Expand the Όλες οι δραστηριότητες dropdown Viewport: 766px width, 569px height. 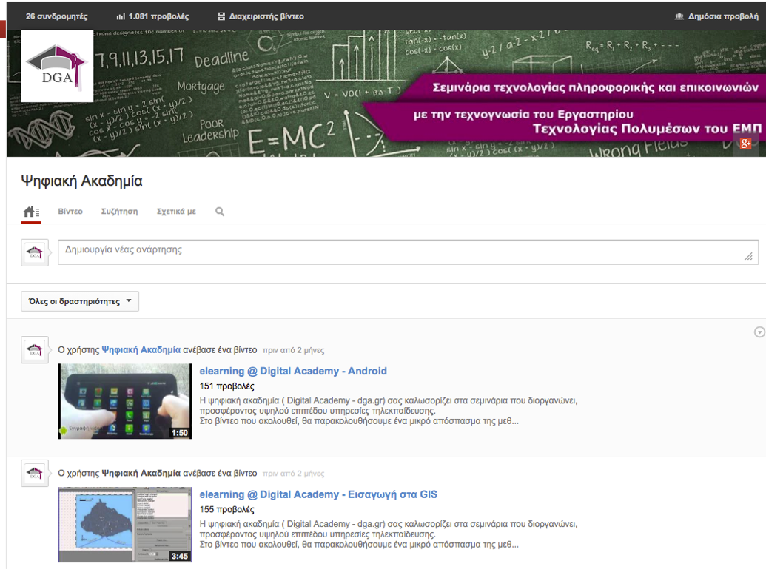click(x=80, y=301)
